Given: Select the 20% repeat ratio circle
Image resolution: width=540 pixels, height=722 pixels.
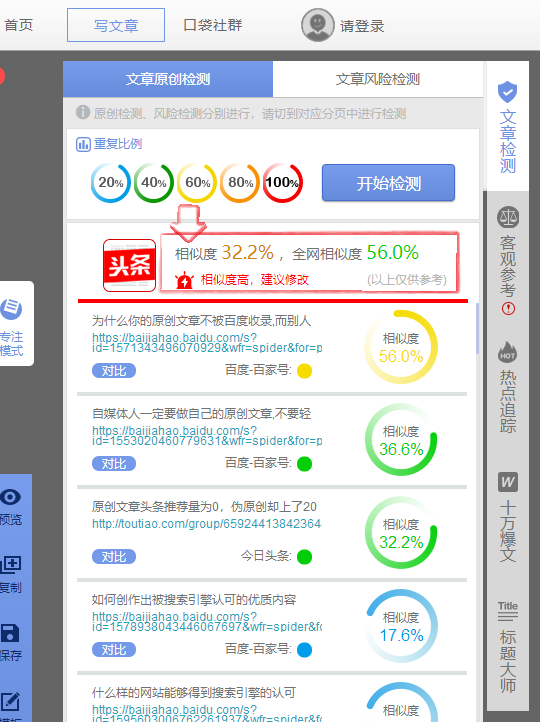Looking at the screenshot, I should click(111, 183).
